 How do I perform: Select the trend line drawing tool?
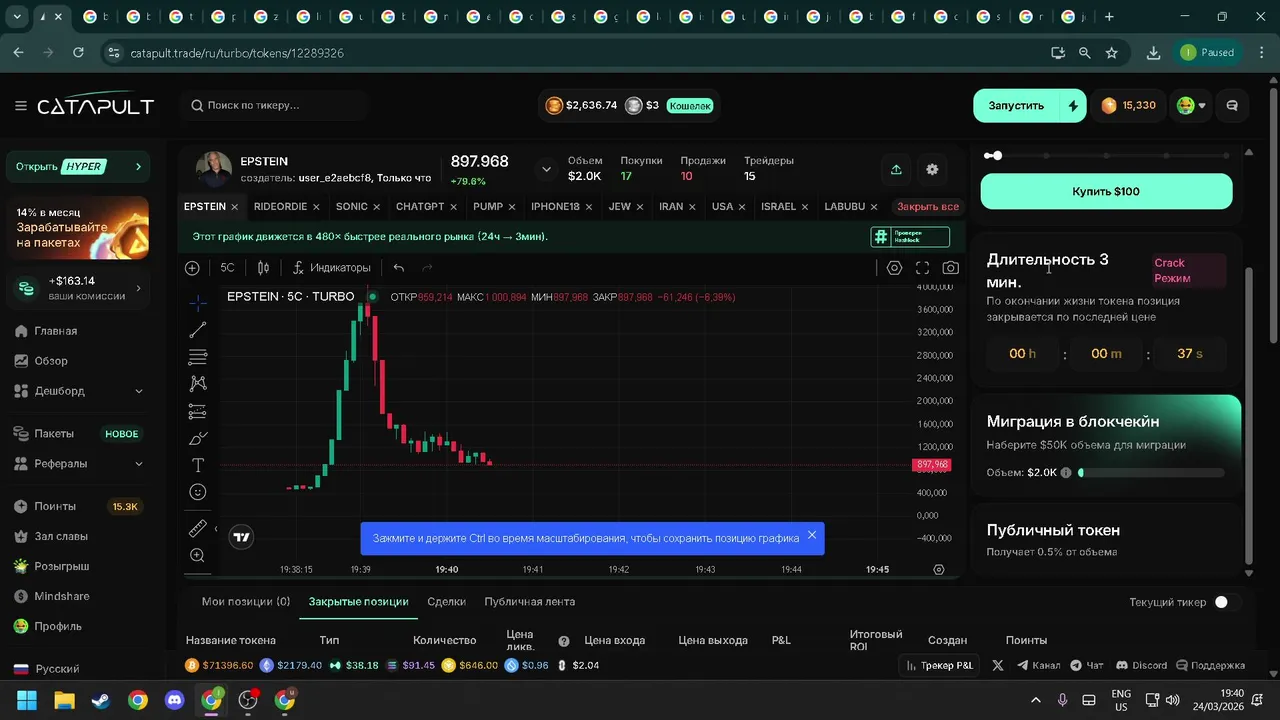pos(198,330)
